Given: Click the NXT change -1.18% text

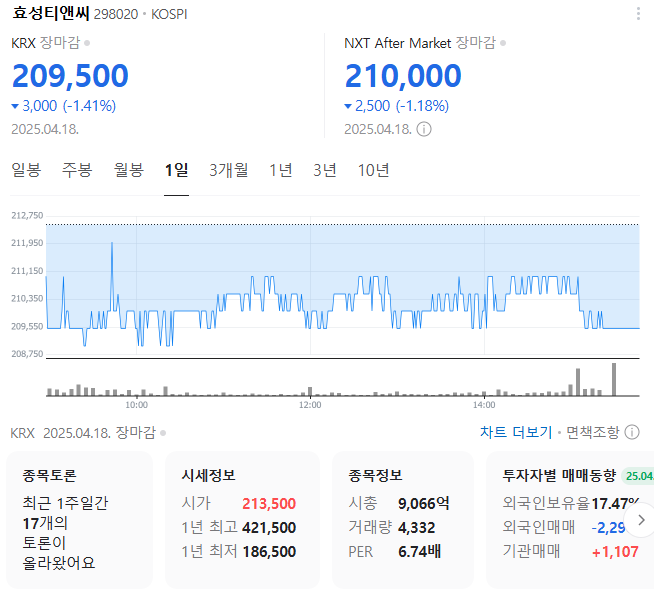Looking at the screenshot, I should tap(422, 106).
